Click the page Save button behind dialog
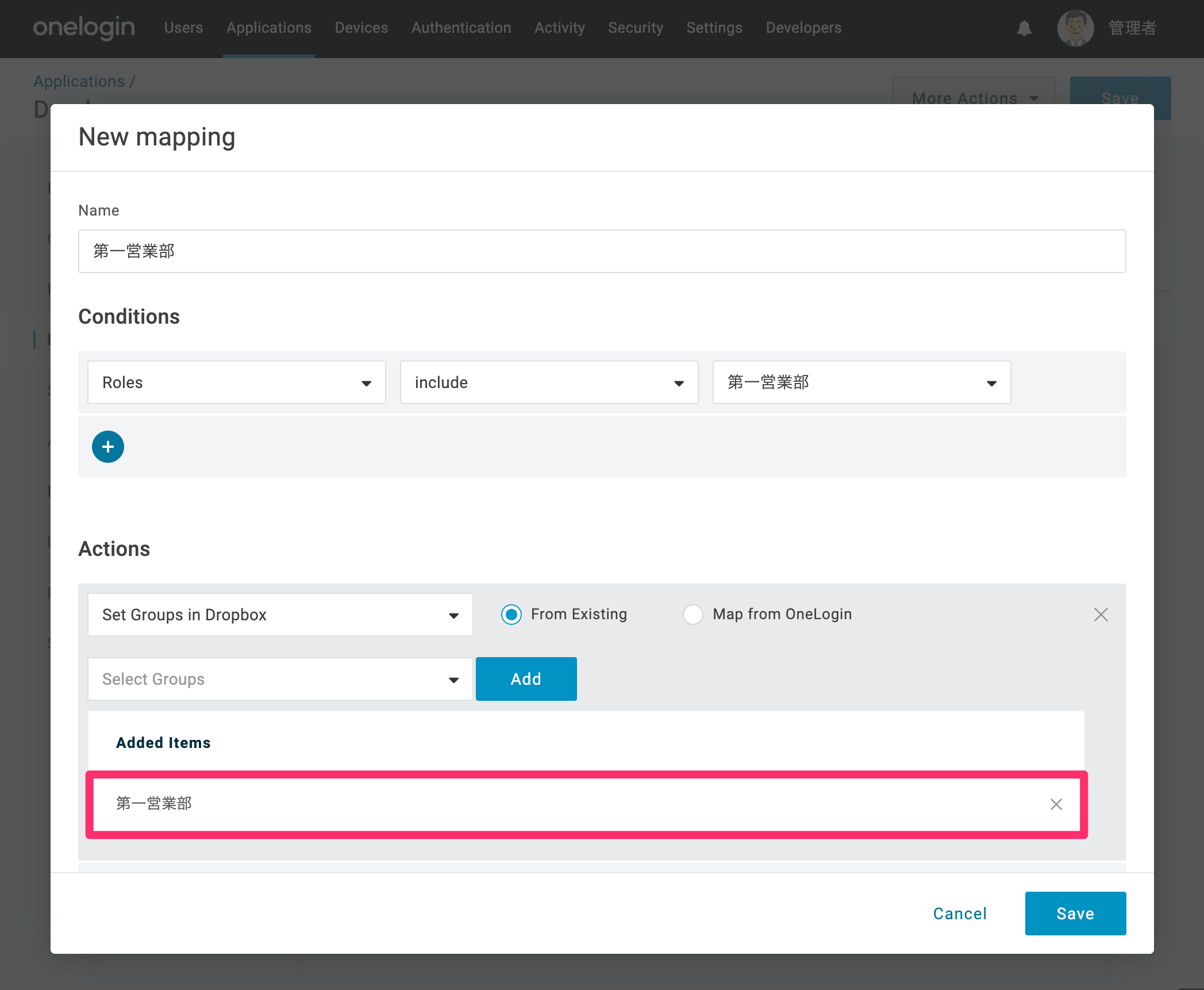 [x=1120, y=91]
